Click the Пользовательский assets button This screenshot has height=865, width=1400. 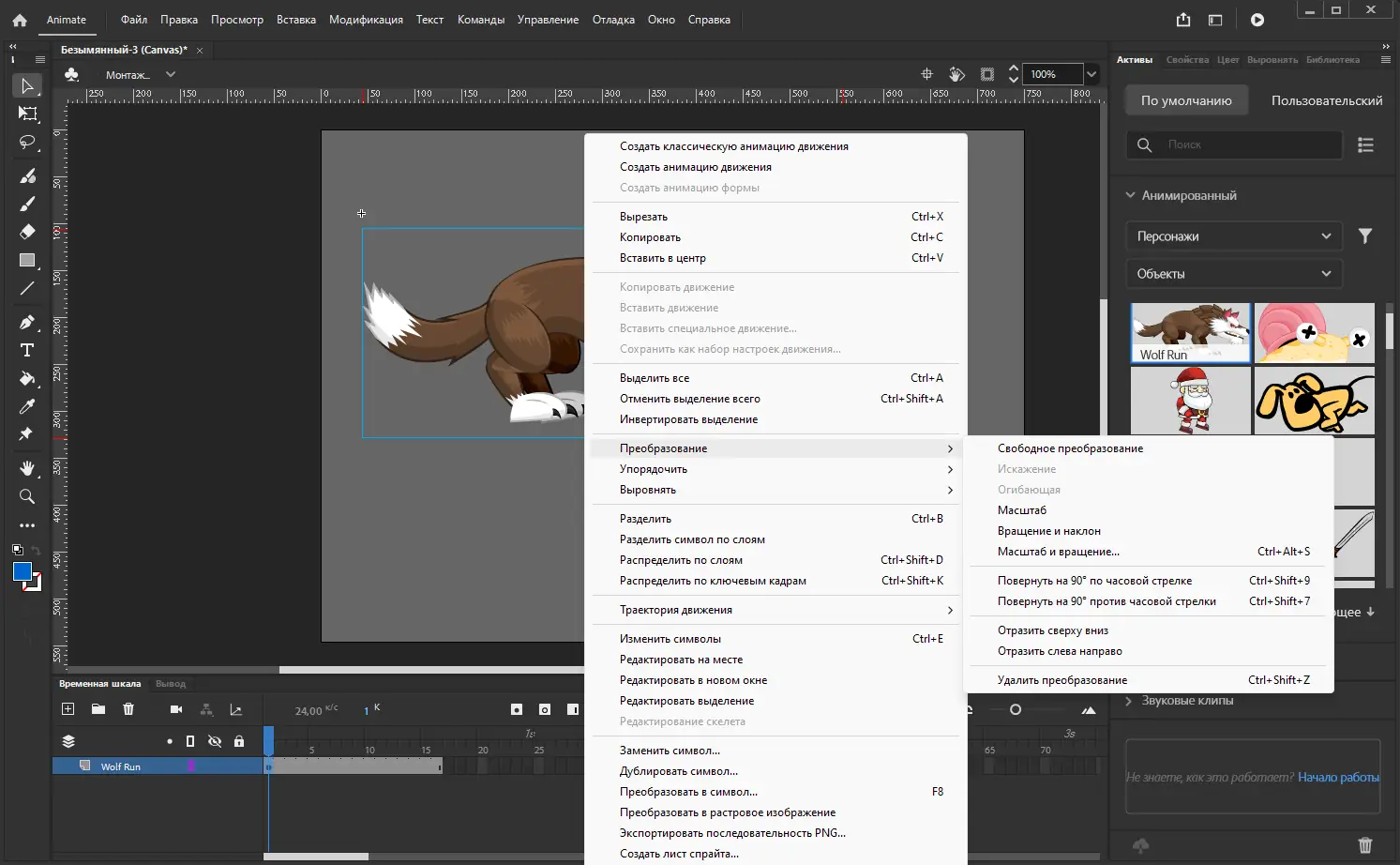1326,100
